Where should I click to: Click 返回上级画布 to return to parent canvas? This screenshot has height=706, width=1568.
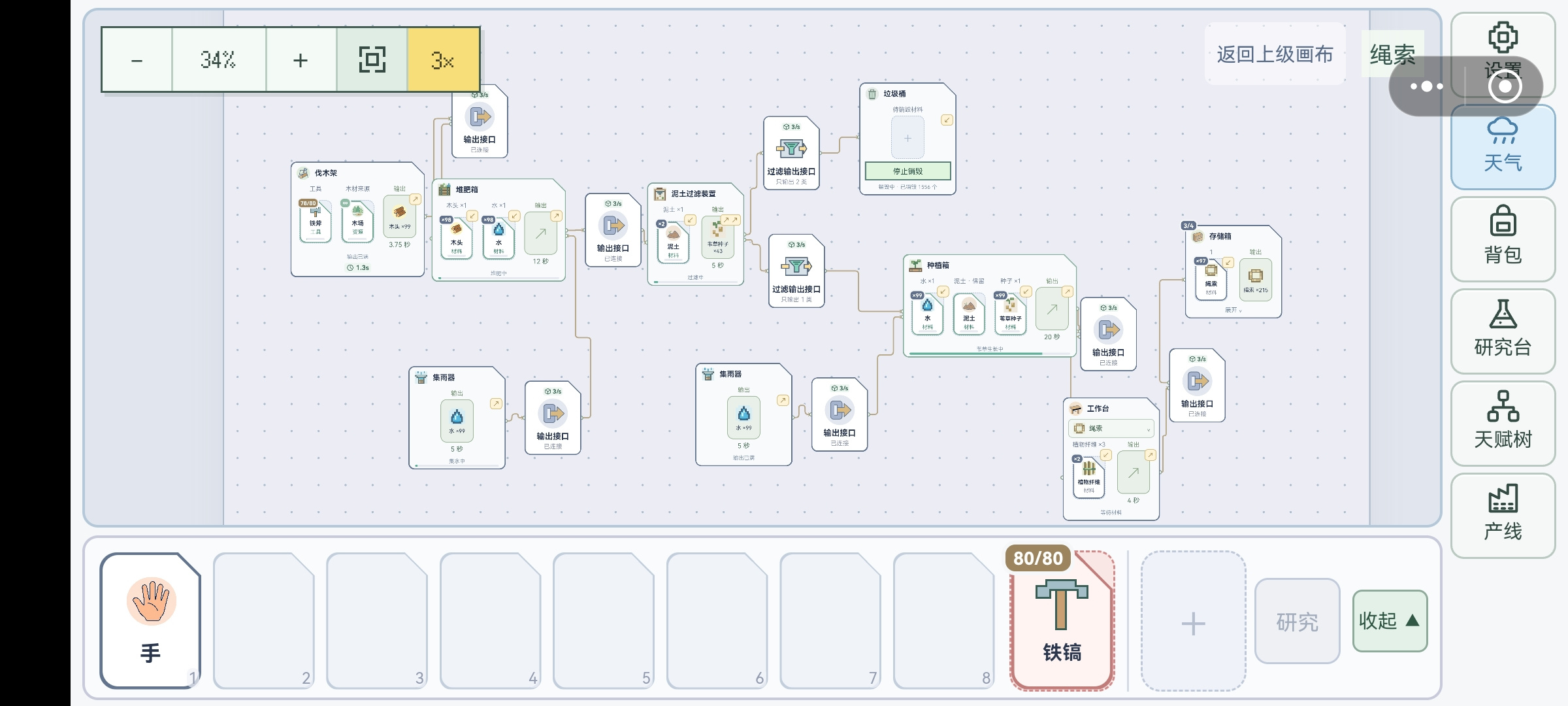pos(1275,54)
